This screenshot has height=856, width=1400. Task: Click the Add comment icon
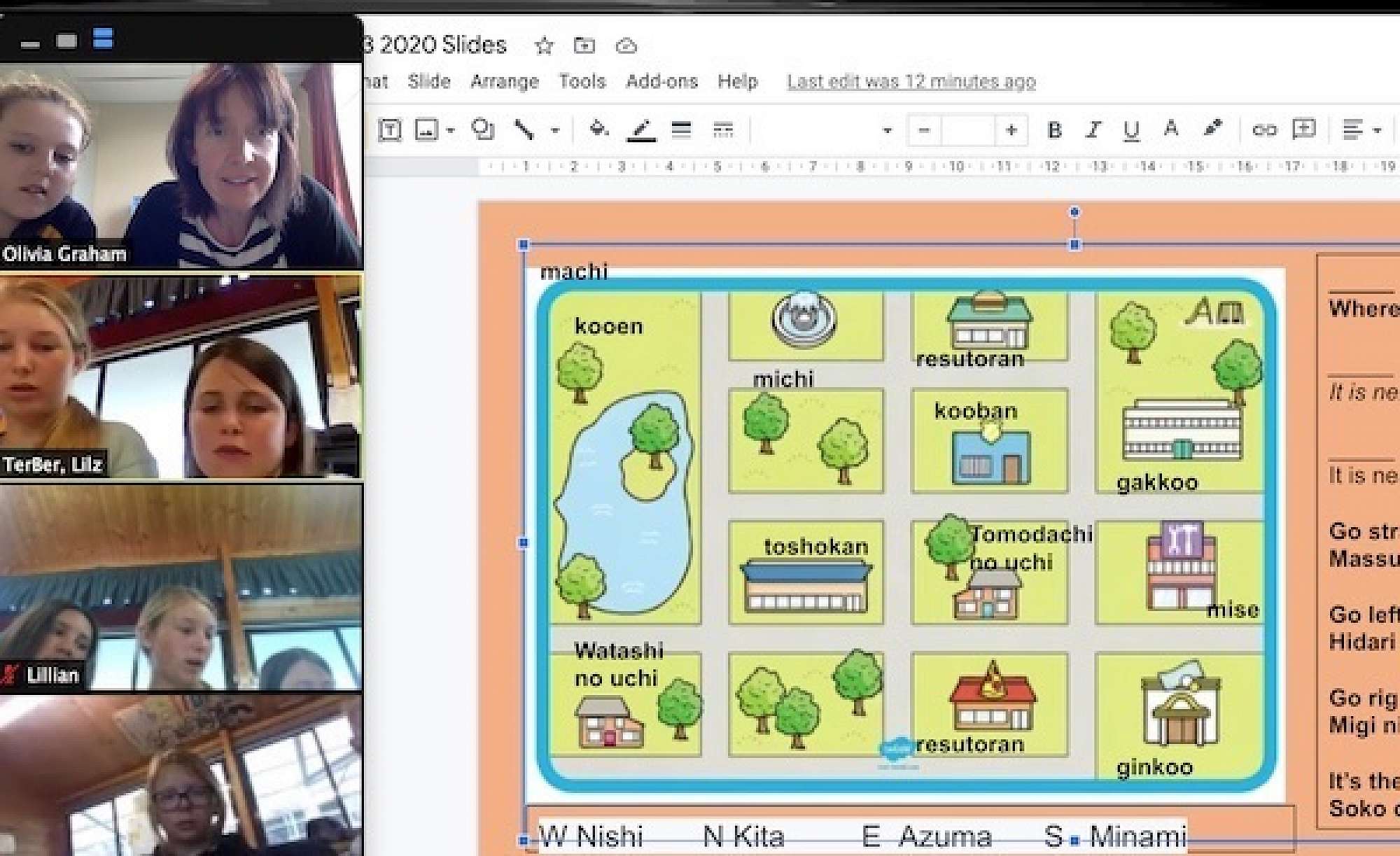[x=1303, y=130]
